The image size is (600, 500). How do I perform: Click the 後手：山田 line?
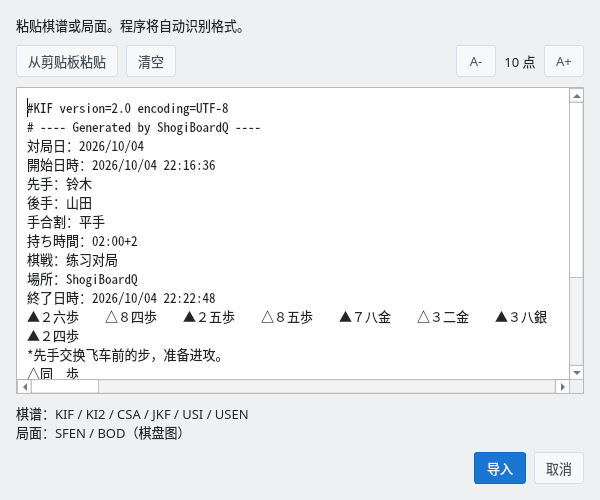point(59,203)
